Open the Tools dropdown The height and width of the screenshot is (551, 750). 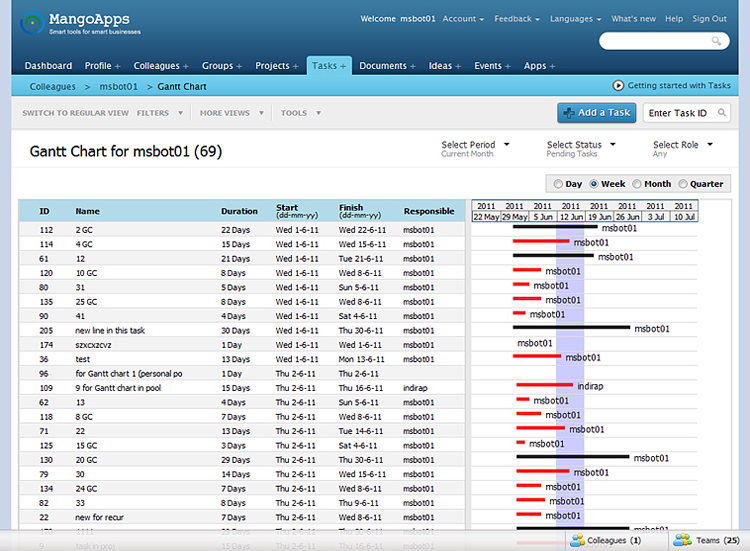point(300,113)
